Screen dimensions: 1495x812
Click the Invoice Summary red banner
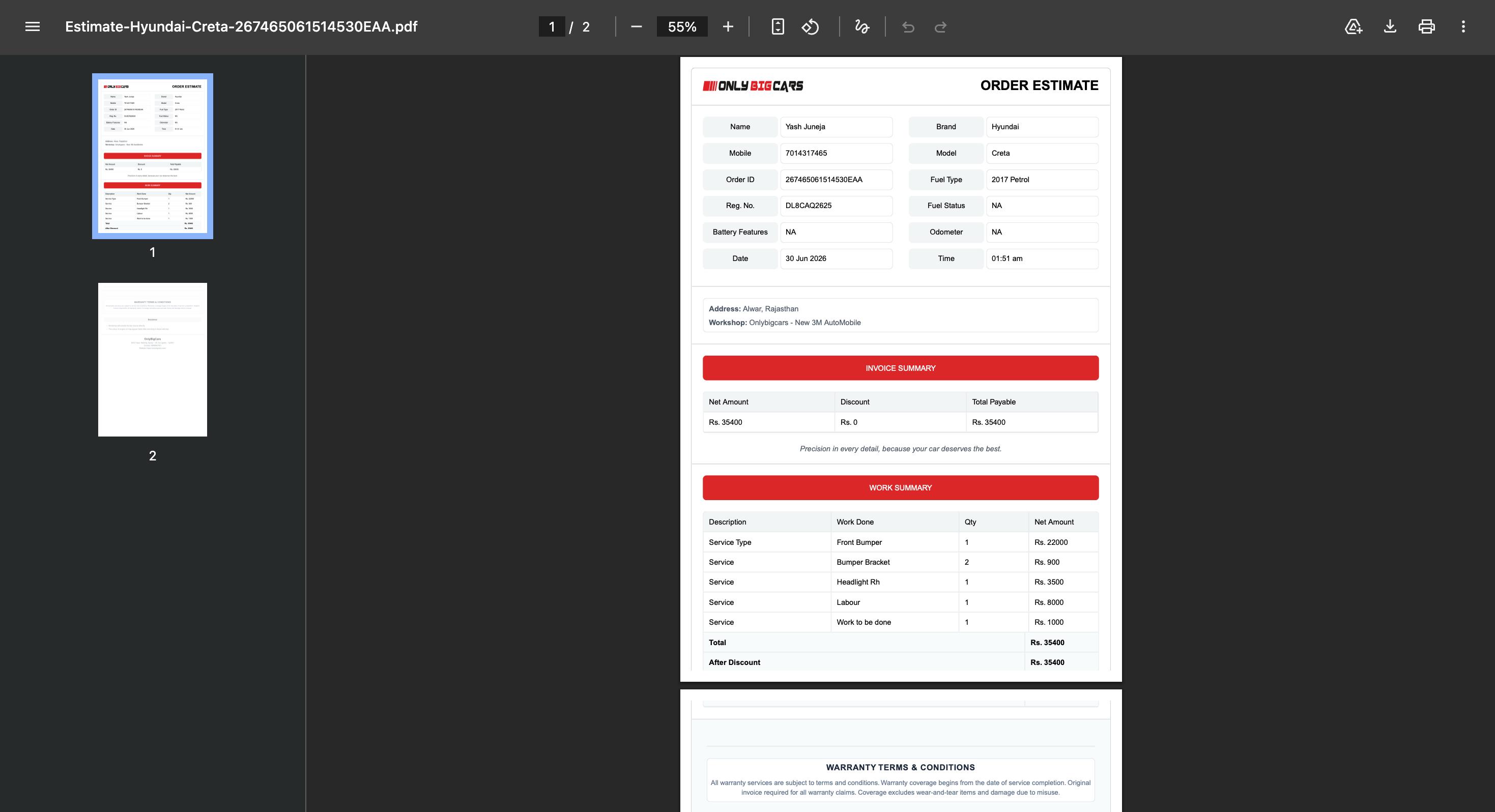click(x=900, y=368)
